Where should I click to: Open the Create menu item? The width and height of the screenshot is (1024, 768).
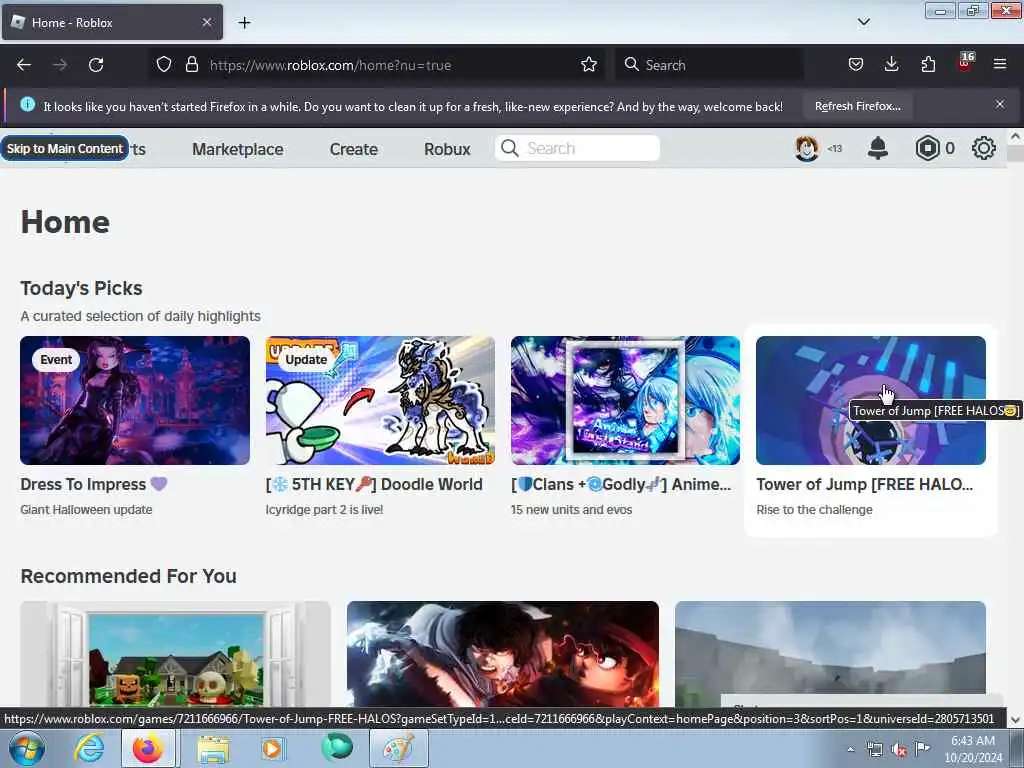(353, 150)
